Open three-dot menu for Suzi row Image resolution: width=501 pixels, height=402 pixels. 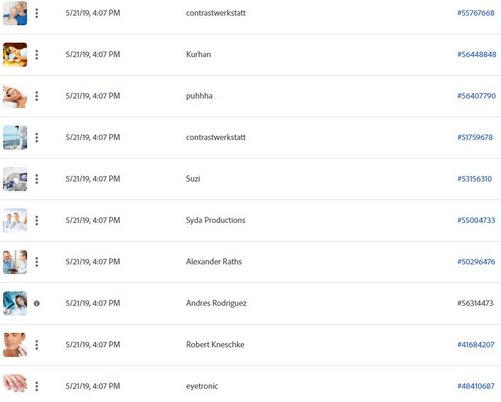[37, 179]
